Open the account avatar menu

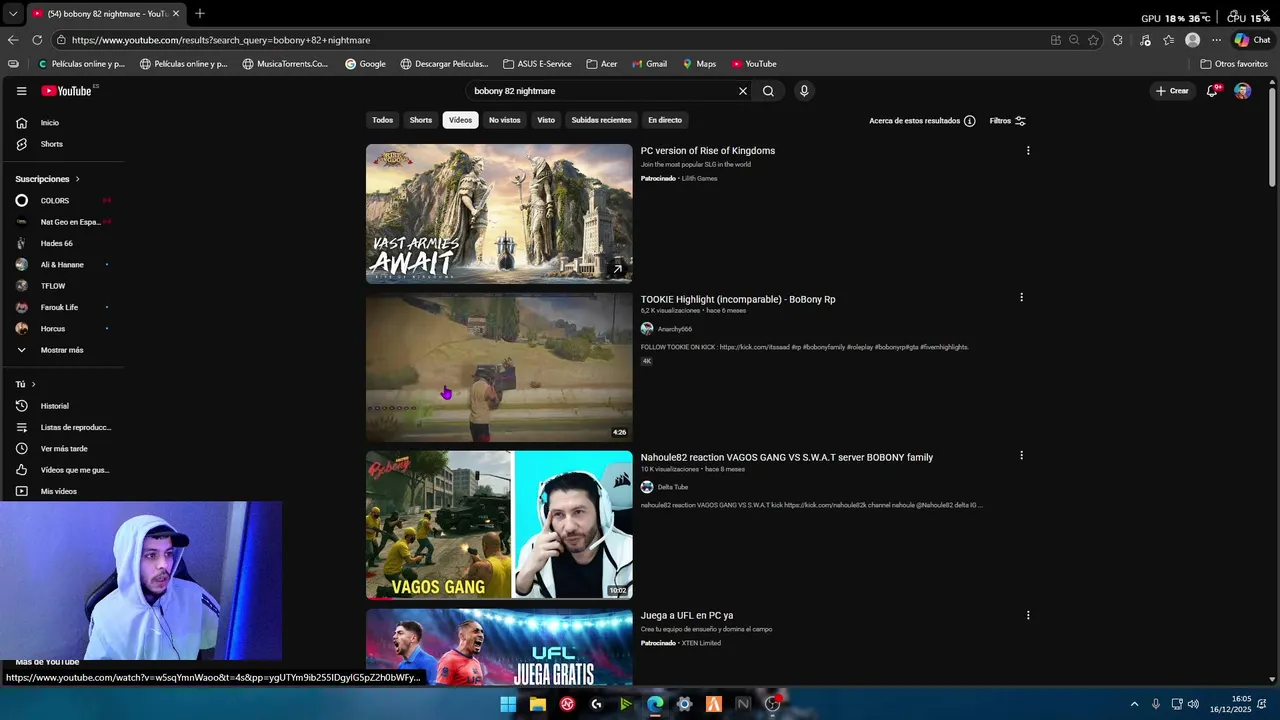pyautogui.click(x=1242, y=91)
